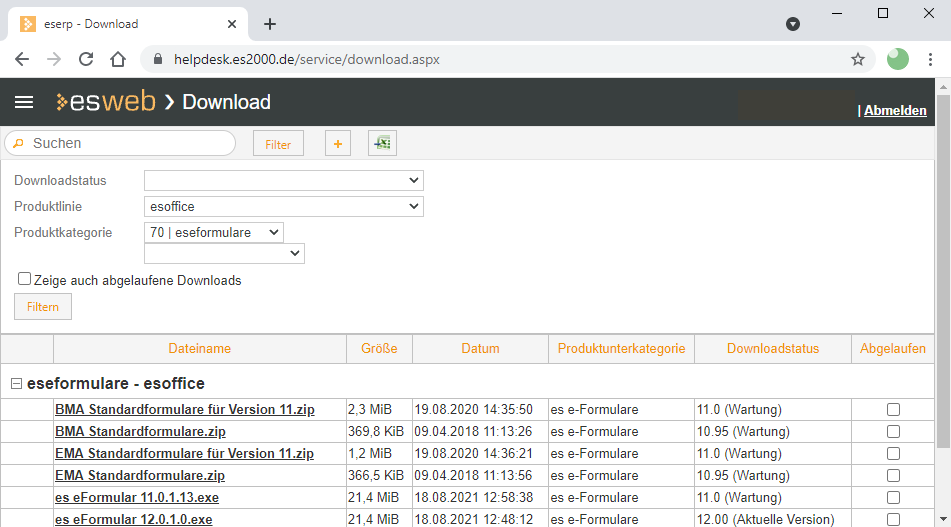
Task: Go to browser home page icon
Action: pos(118,59)
